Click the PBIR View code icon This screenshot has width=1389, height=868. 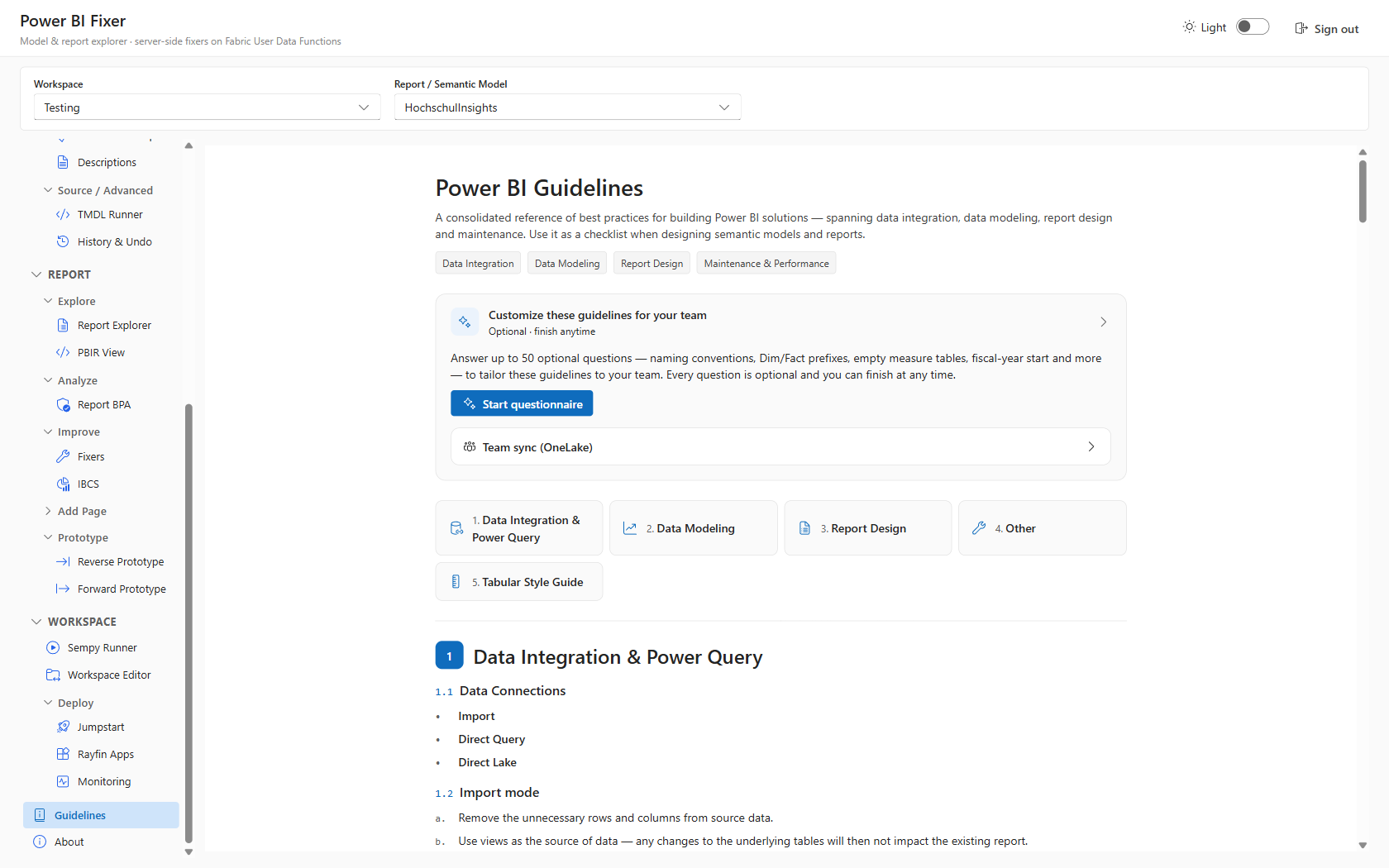pos(63,352)
